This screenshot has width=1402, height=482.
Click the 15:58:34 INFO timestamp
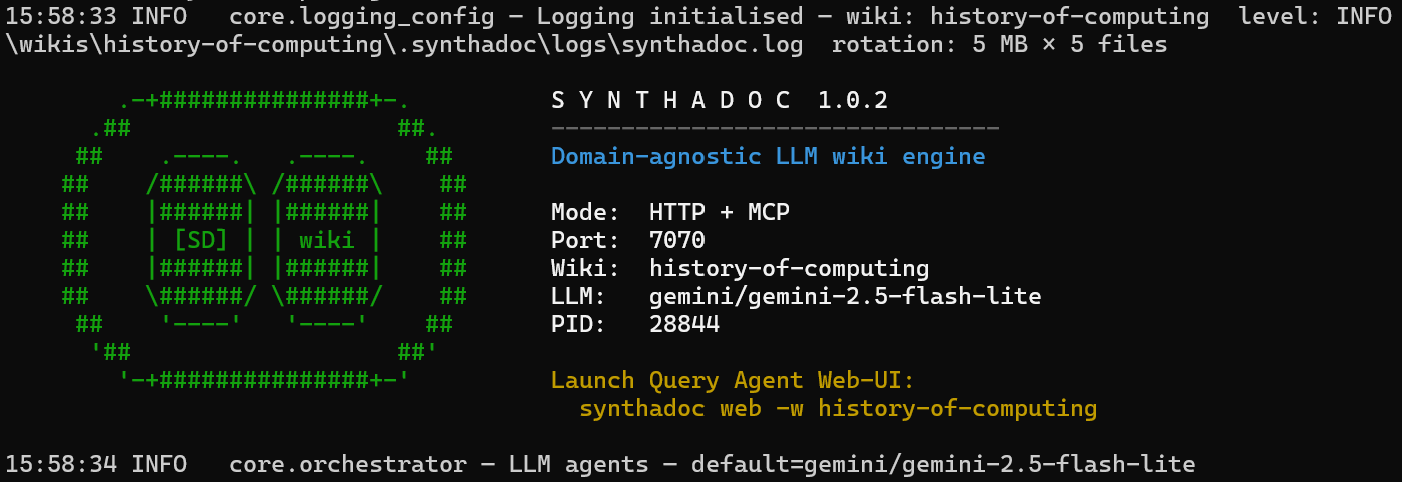click(96, 464)
